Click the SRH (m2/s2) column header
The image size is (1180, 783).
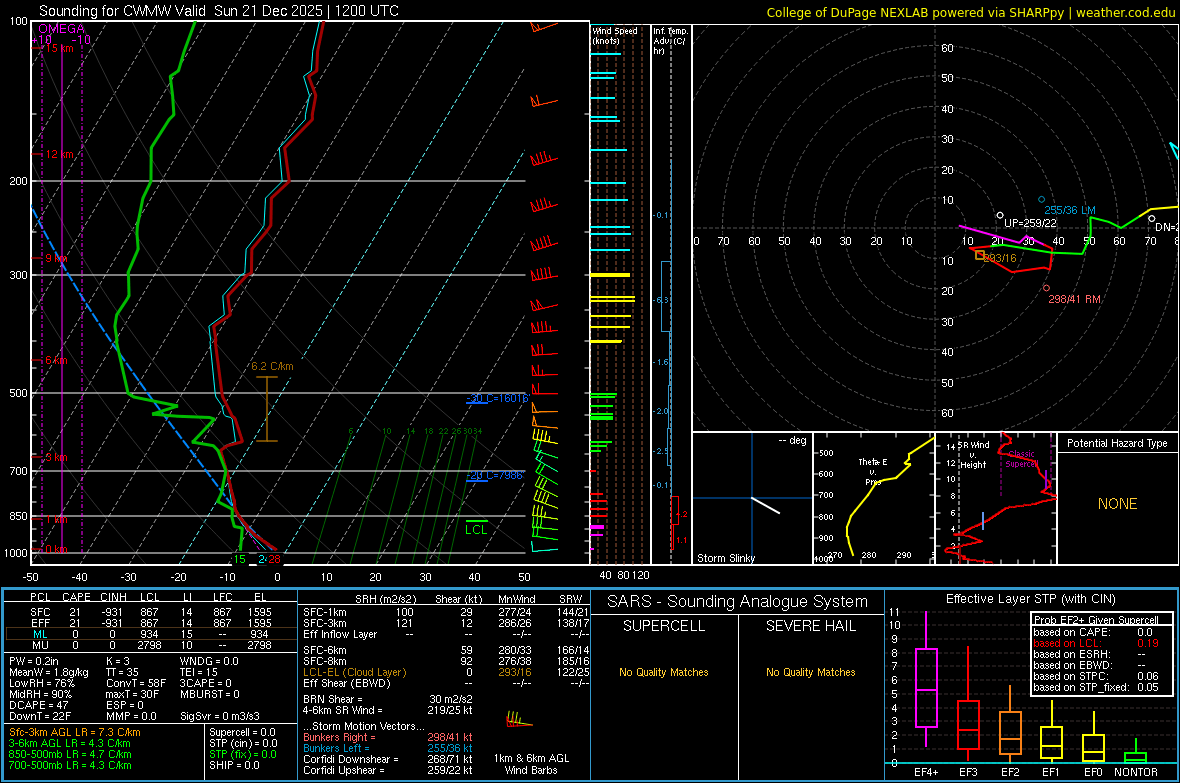pyautogui.click(x=385, y=599)
